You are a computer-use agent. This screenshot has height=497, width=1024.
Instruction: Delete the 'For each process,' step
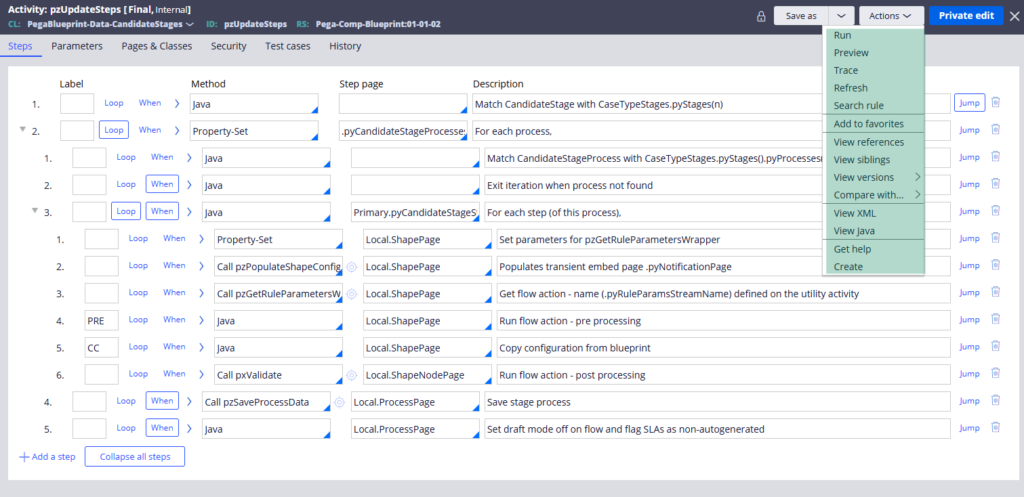point(995,130)
